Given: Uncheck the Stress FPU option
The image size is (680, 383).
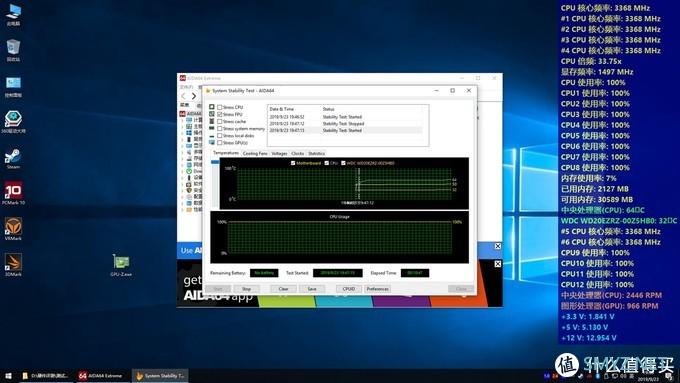Looking at the screenshot, I should click(x=219, y=114).
